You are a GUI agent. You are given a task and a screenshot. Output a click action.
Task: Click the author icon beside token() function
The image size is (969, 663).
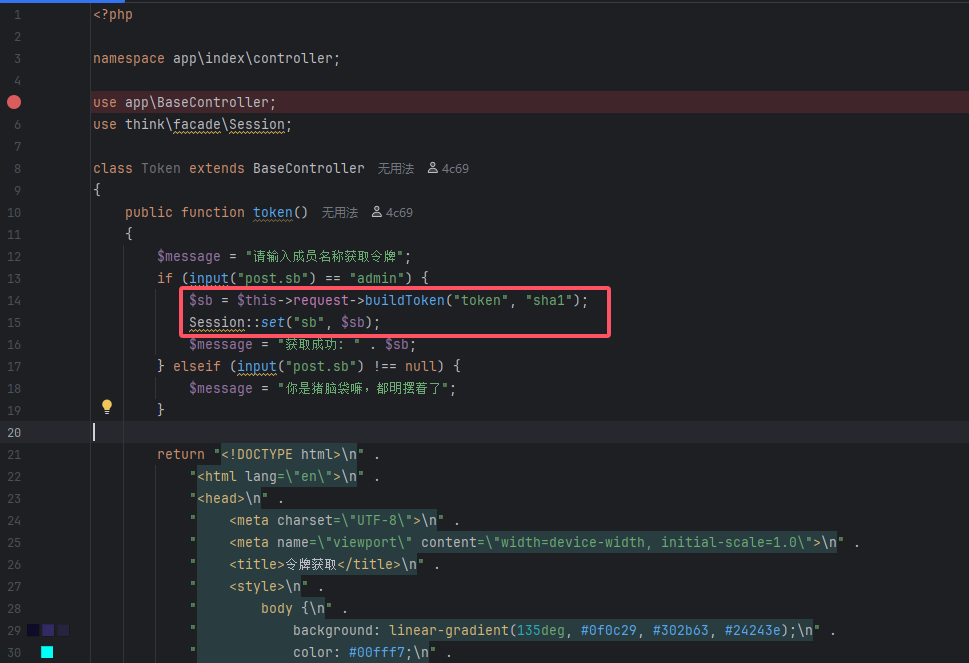[x=376, y=213]
